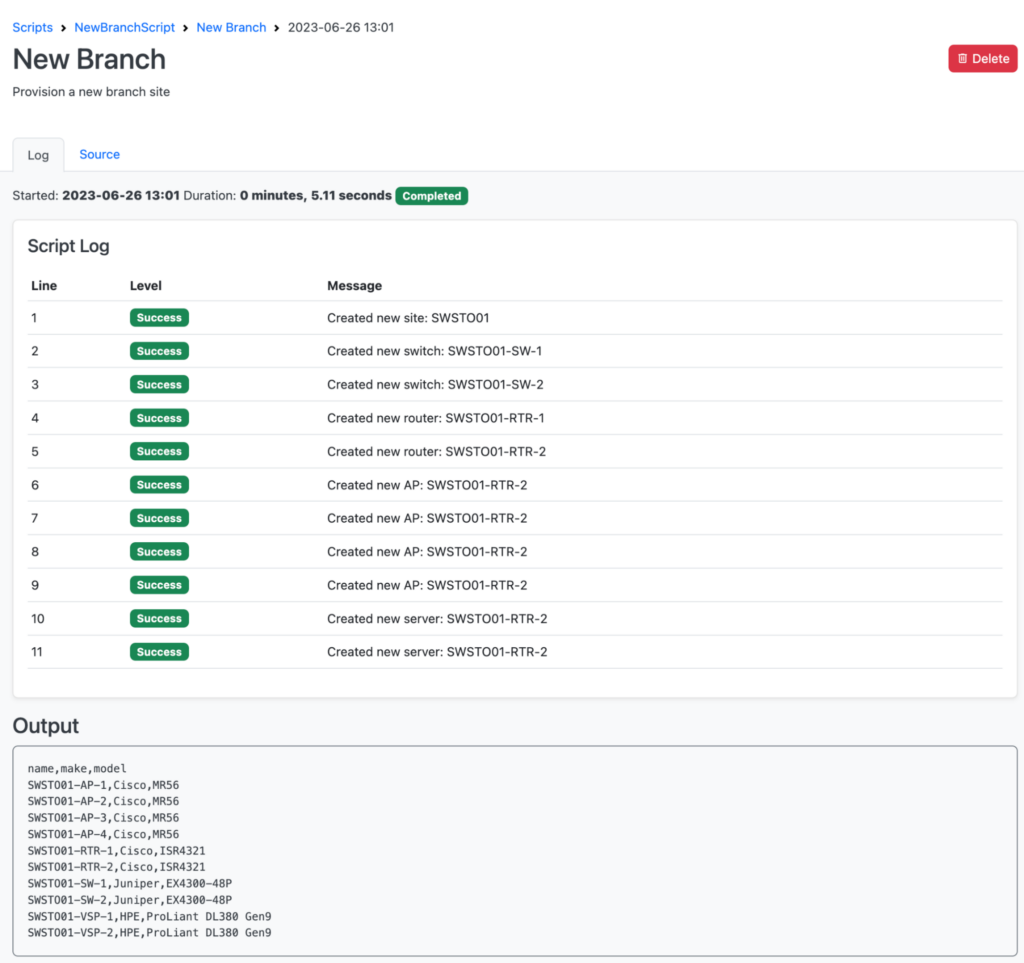Select message 'Created new switch: SWSTO01-SW-1'
The image size is (1024, 963).
click(434, 351)
